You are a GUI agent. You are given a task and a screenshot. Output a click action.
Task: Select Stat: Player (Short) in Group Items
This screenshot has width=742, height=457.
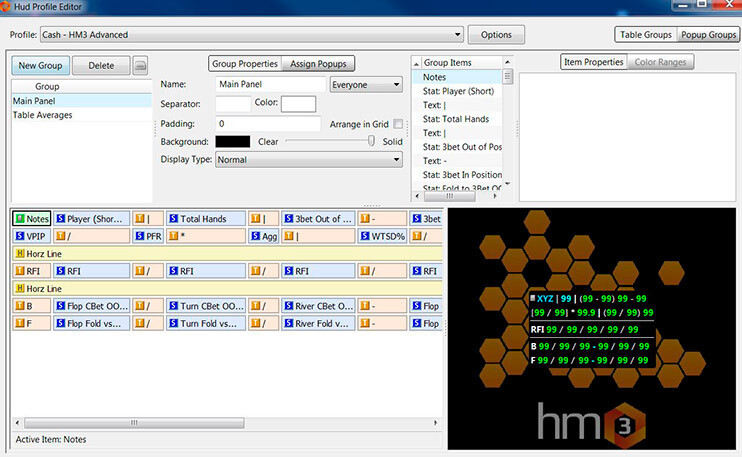458,91
